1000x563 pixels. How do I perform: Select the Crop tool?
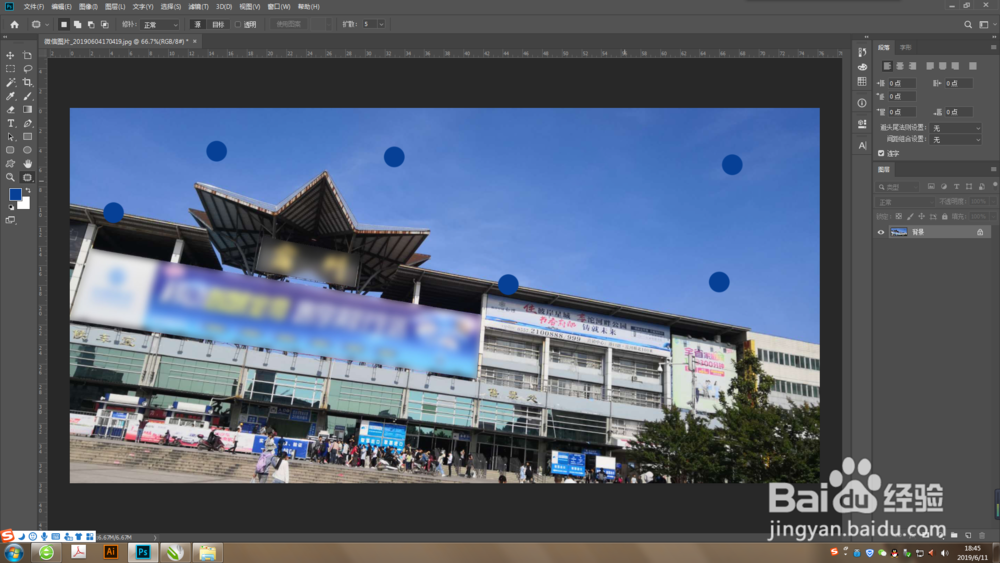tap(27, 82)
